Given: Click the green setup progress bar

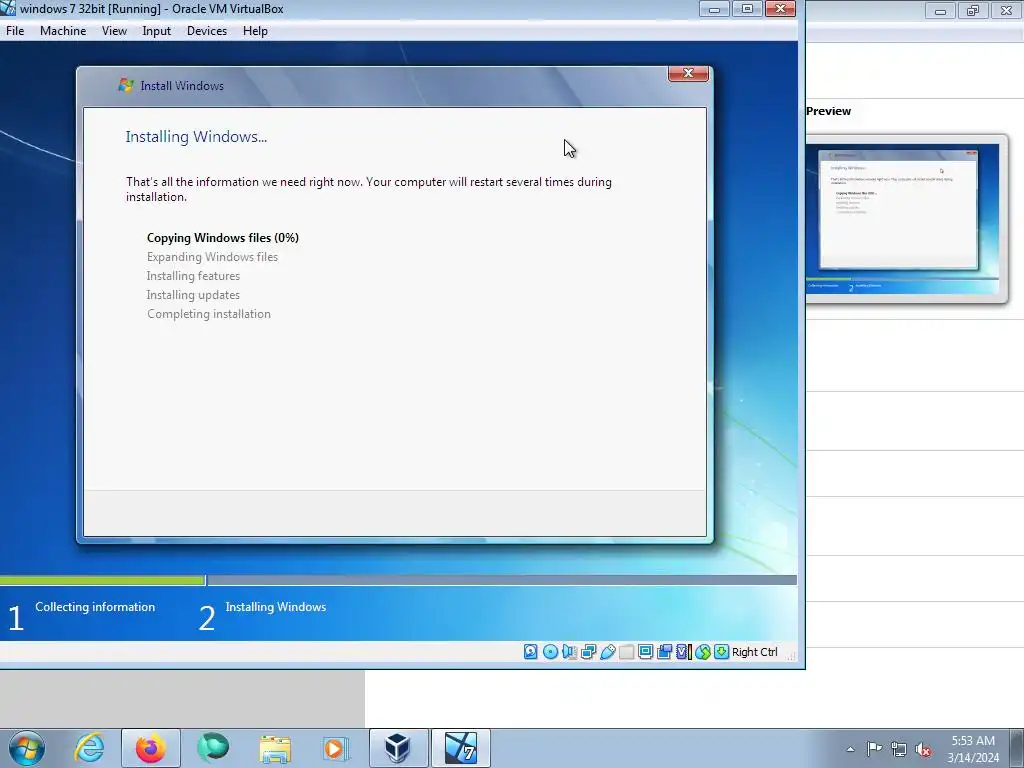Looking at the screenshot, I should coord(103,580).
